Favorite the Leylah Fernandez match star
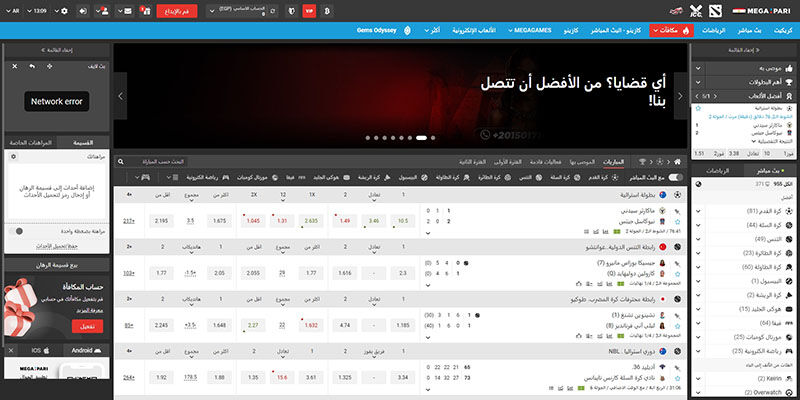Screen dimensions: 800x400 pos(678,326)
